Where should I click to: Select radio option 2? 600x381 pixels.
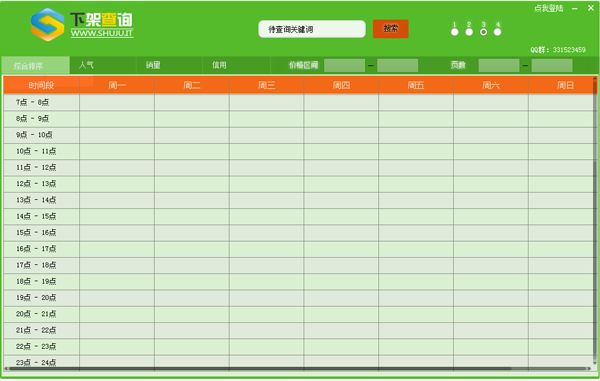469,32
